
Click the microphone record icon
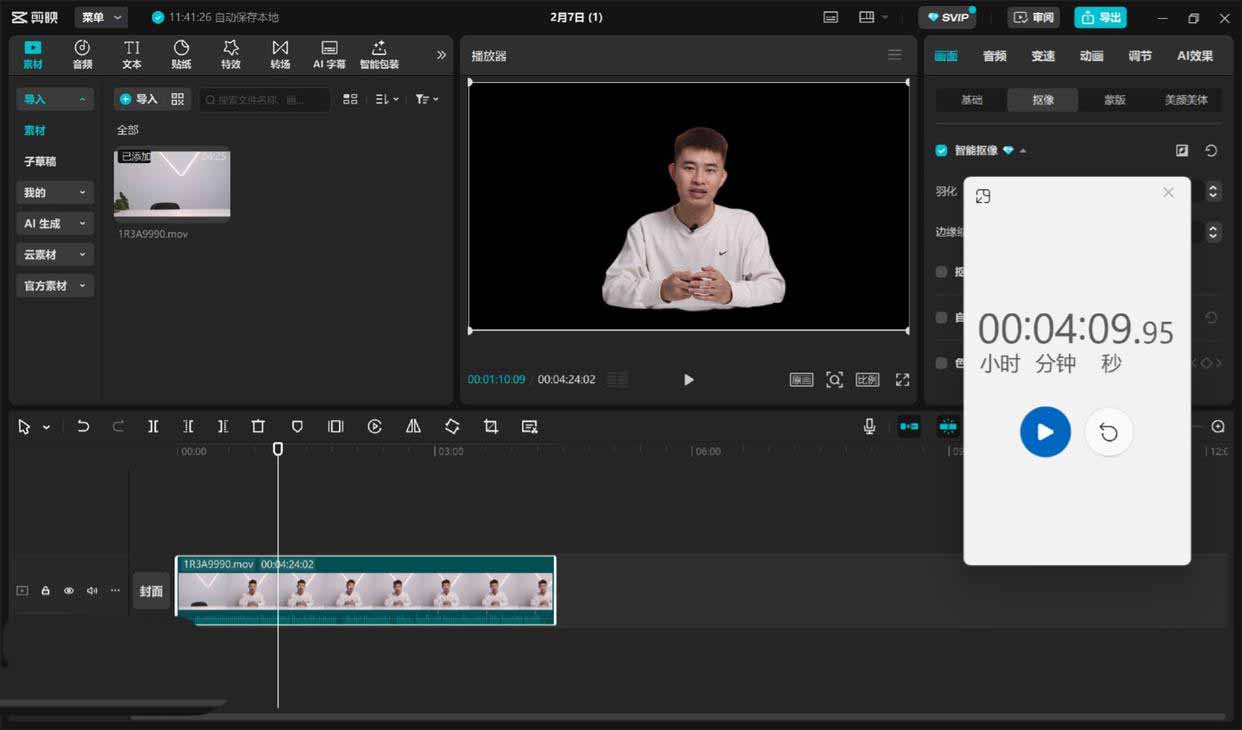pos(870,426)
